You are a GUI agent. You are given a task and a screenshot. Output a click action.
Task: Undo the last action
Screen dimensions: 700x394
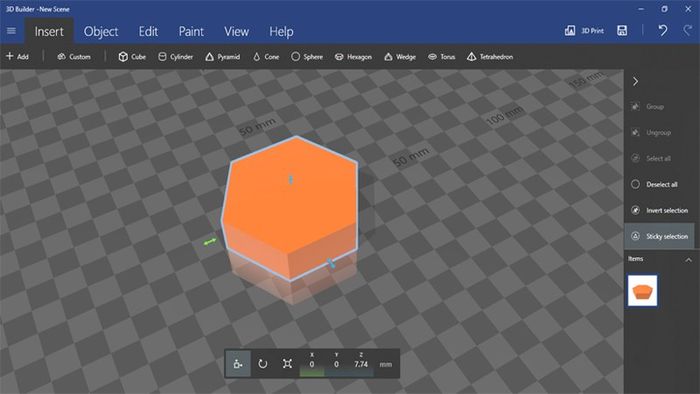(x=663, y=30)
